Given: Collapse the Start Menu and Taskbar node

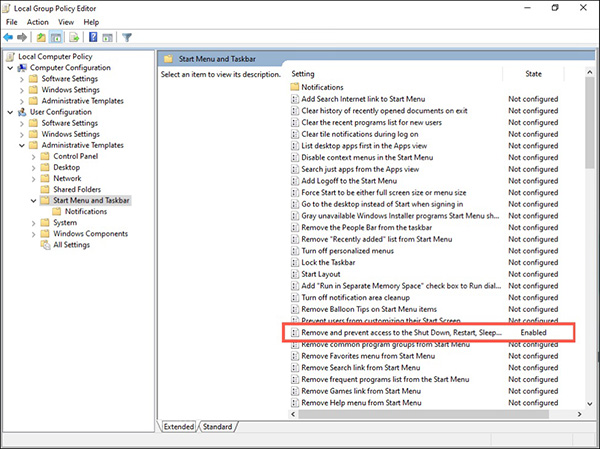Looking at the screenshot, I should (33, 200).
